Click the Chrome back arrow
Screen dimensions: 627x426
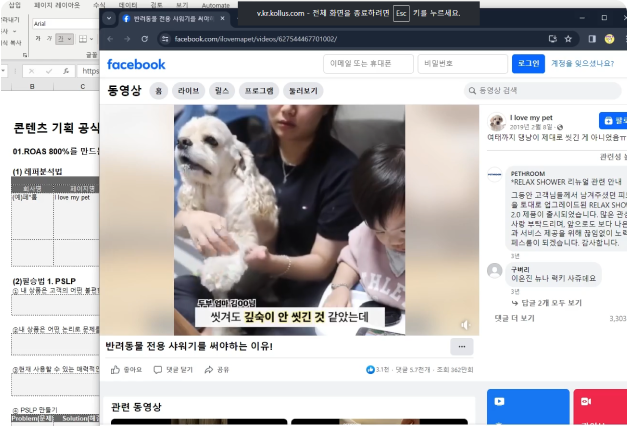(x=110, y=39)
